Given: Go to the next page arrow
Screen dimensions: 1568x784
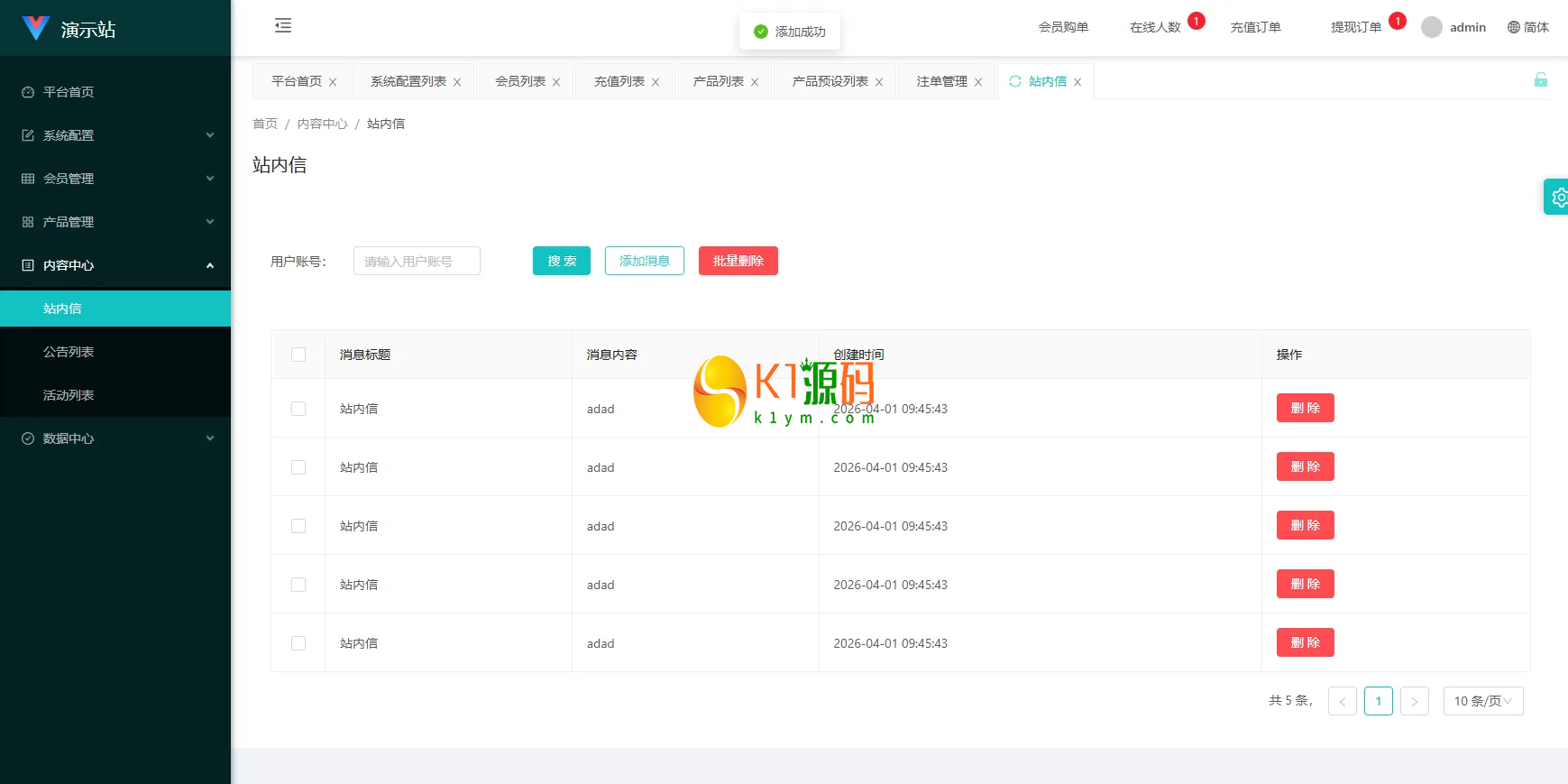Looking at the screenshot, I should coord(1415,701).
